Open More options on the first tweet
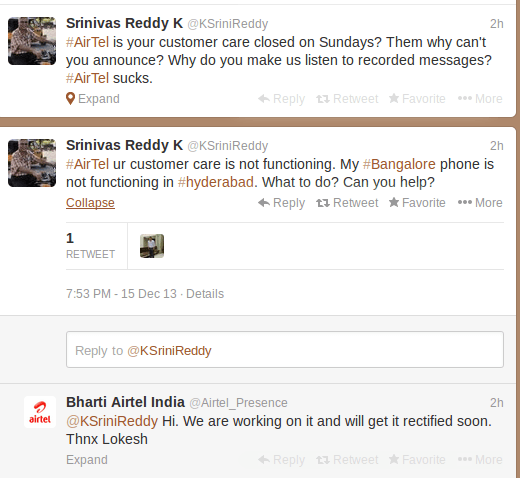The height and width of the screenshot is (478, 520). click(x=480, y=99)
